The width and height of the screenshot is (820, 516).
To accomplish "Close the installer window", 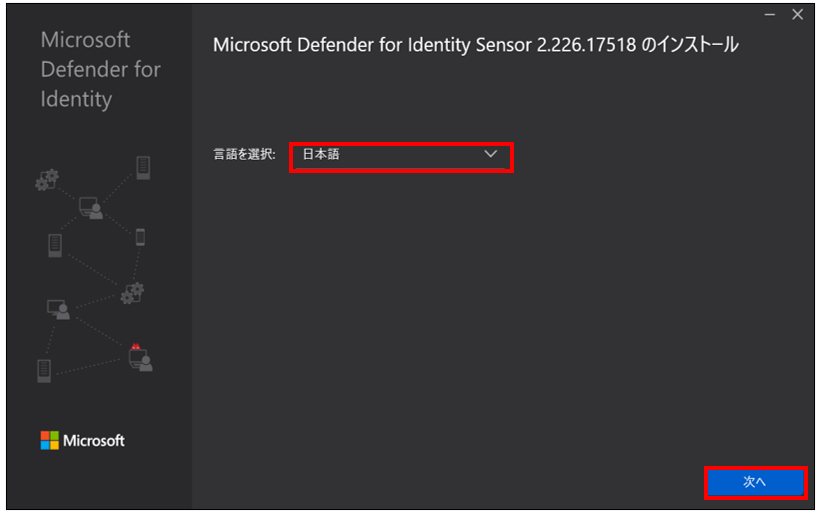I will [798, 15].
